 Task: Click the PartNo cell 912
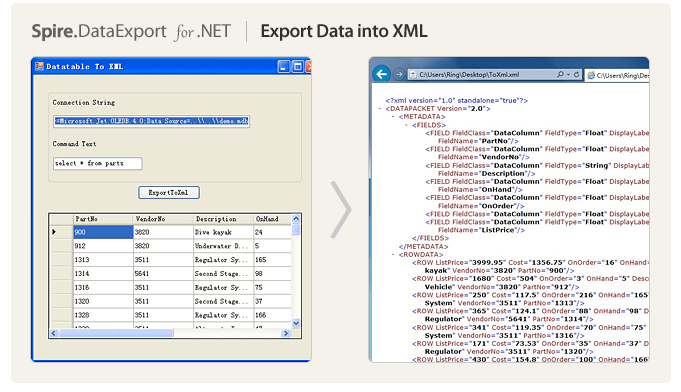click(103, 246)
